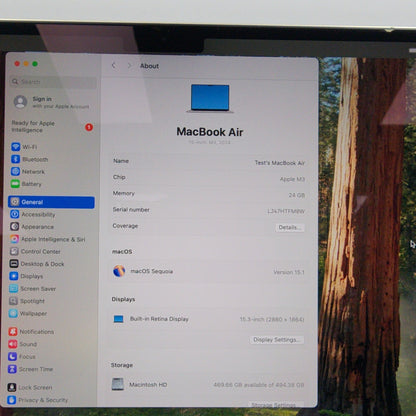Select the Network globe icon
This screenshot has height=416, width=416.
(x=15, y=171)
